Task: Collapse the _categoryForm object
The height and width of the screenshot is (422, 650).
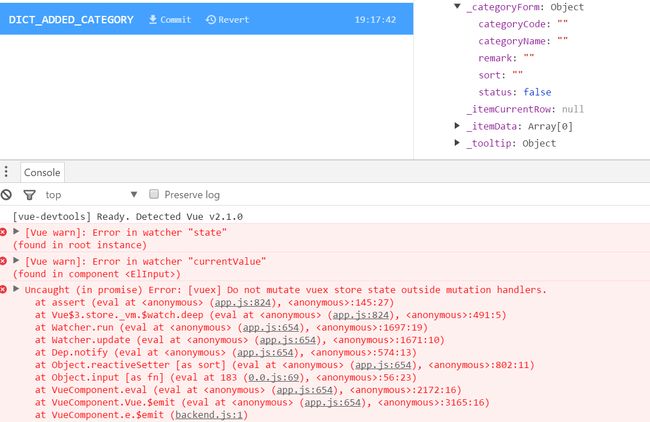Action: coord(457,6)
